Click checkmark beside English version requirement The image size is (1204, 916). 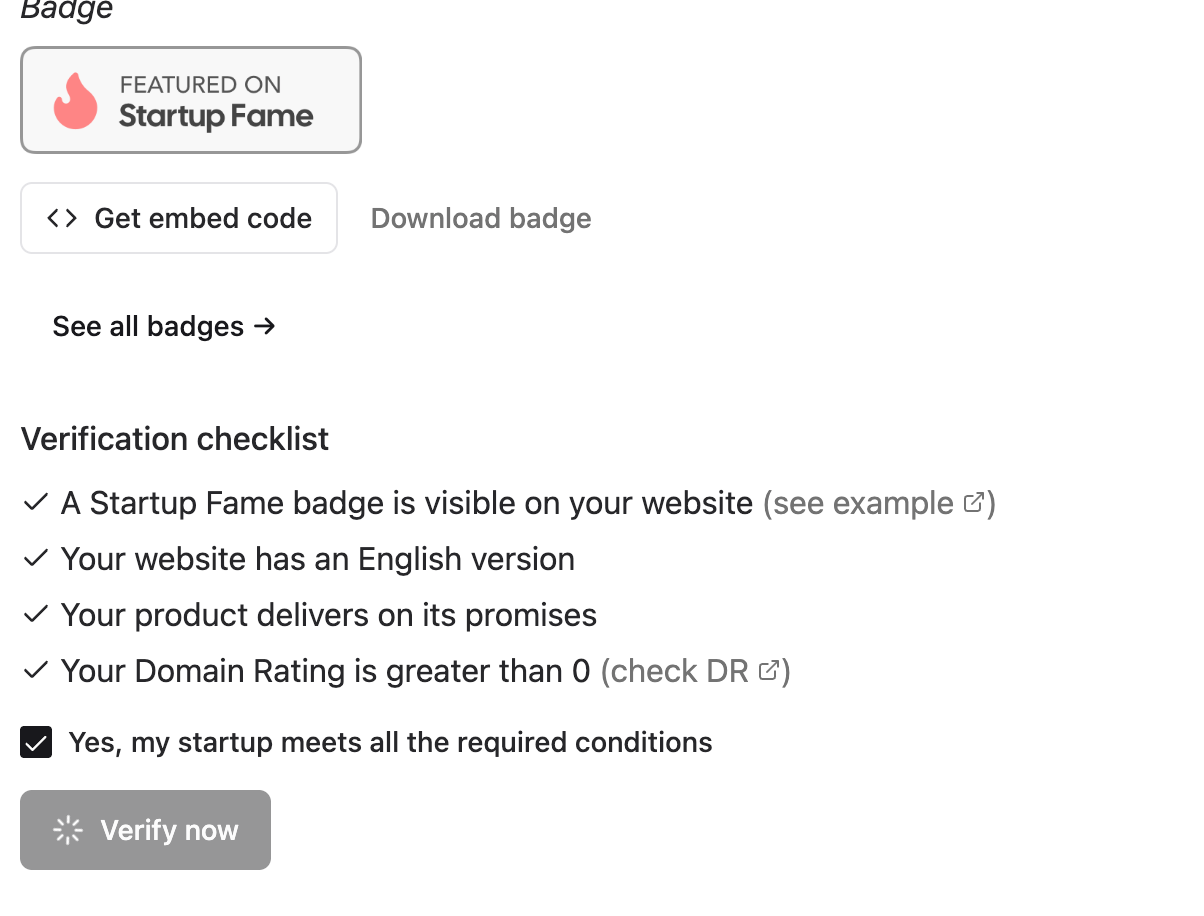pyautogui.click(x=36, y=558)
